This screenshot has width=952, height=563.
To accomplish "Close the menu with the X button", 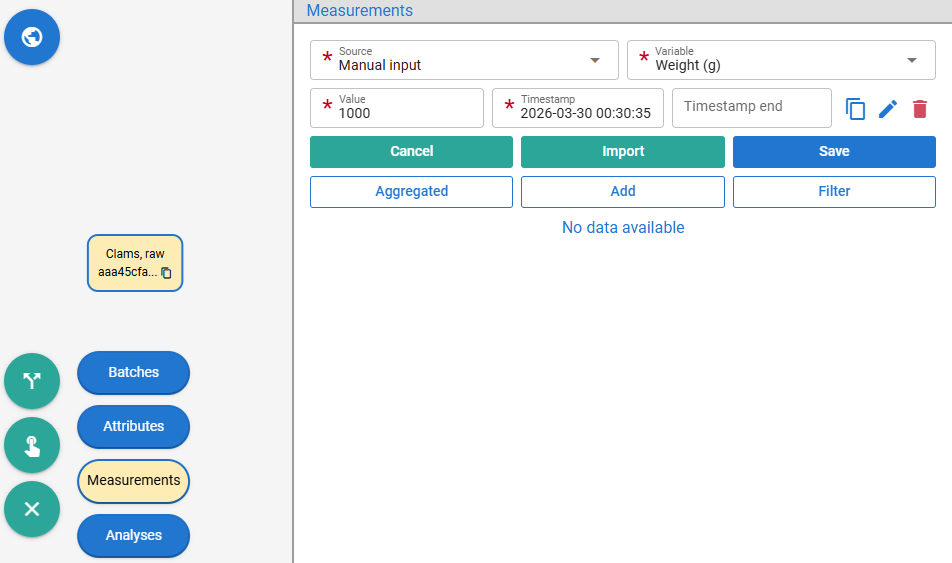I will (x=32, y=509).
